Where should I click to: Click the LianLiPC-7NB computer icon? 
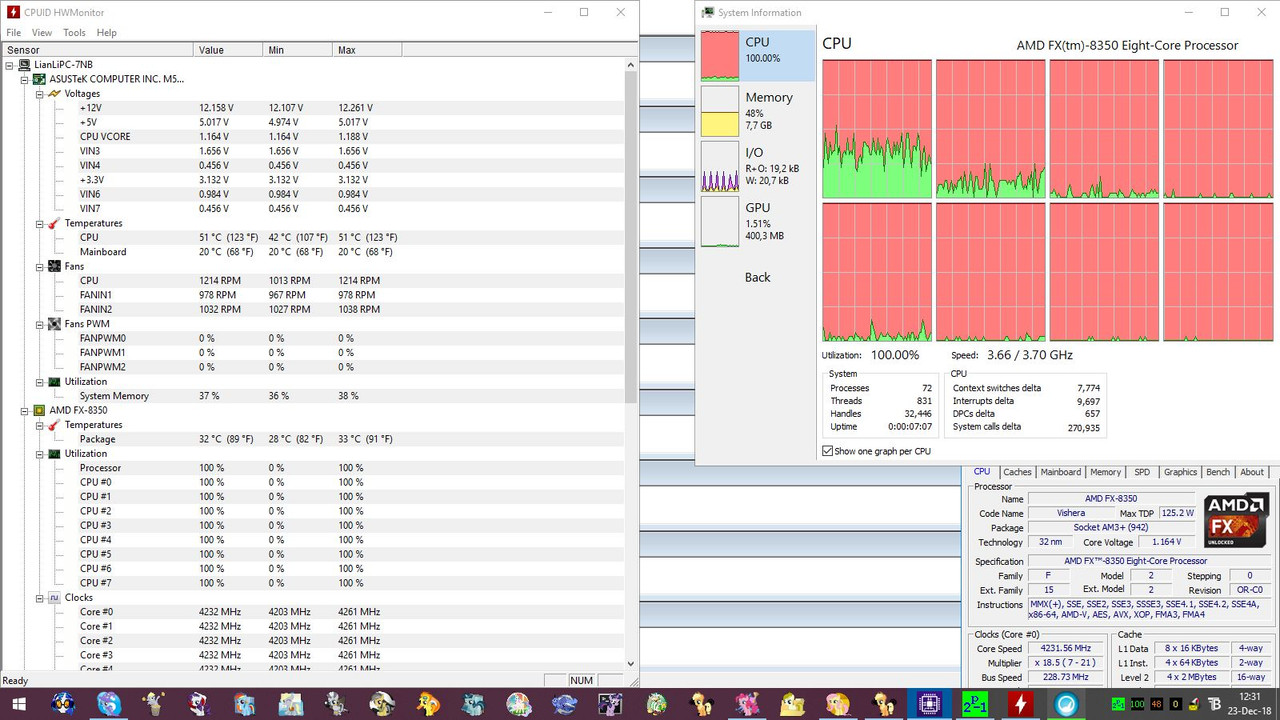click(x=24, y=65)
